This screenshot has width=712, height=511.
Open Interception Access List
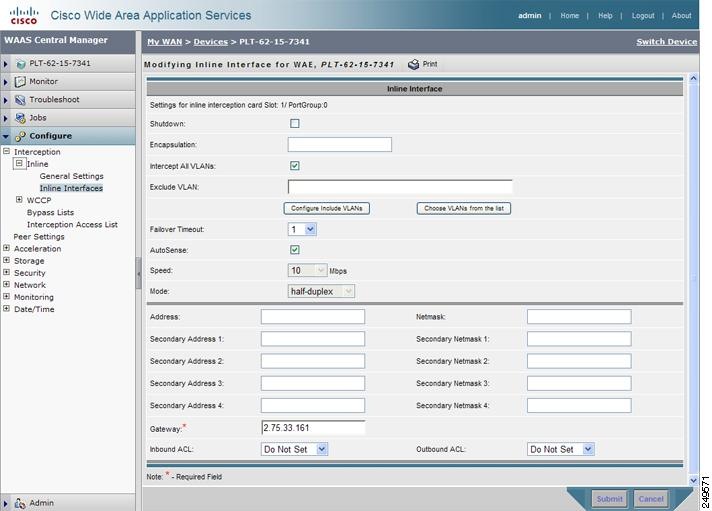tap(72, 224)
